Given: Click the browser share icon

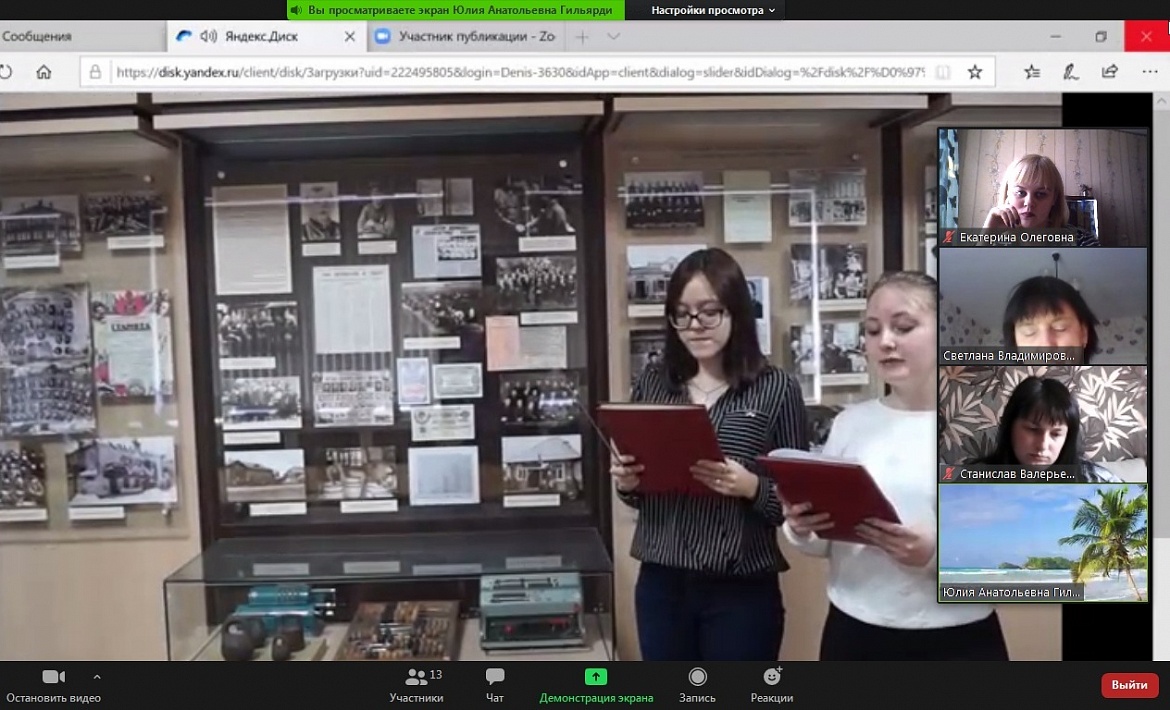Looking at the screenshot, I should [x=1110, y=72].
